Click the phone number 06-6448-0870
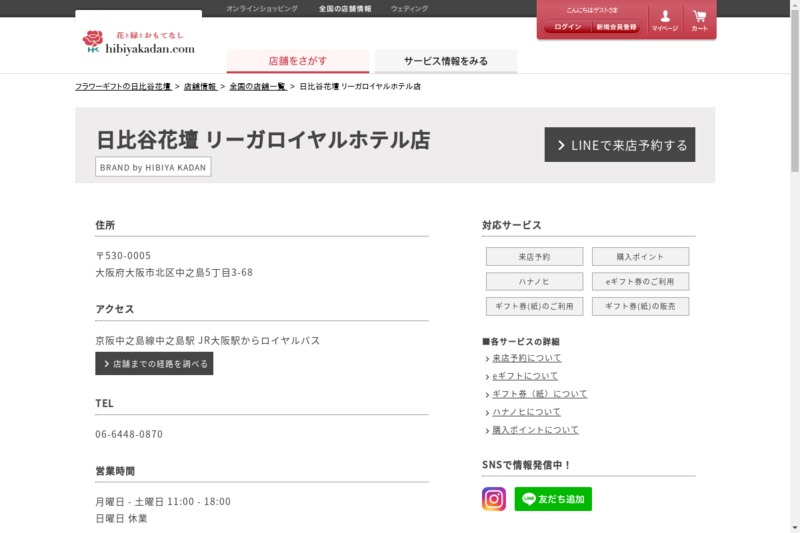 click(x=129, y=434)
